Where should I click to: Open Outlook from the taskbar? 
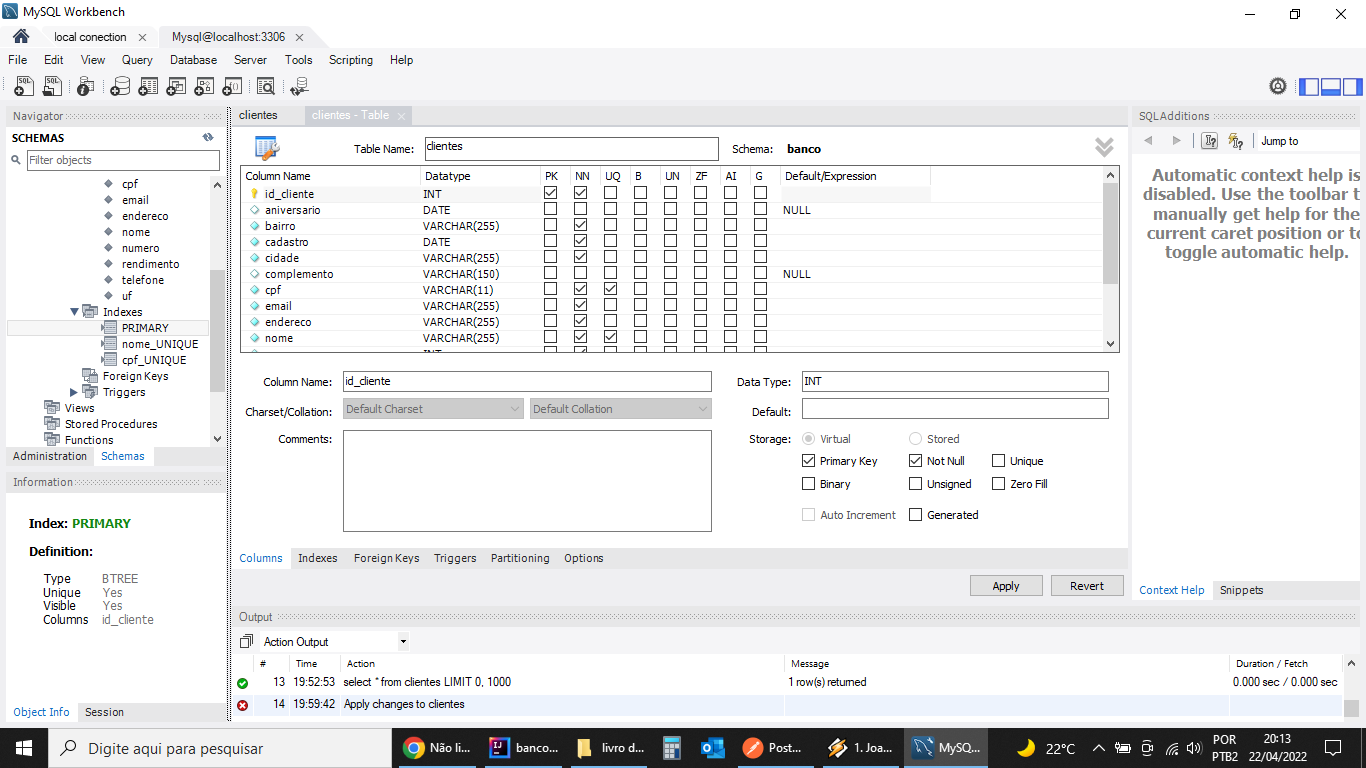point(713,748)
